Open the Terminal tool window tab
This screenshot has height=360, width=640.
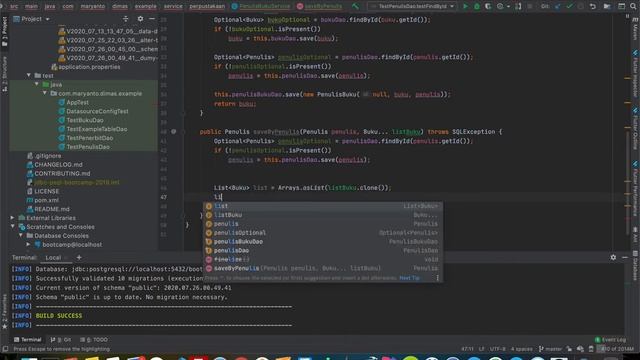click(x=27, y=340)
